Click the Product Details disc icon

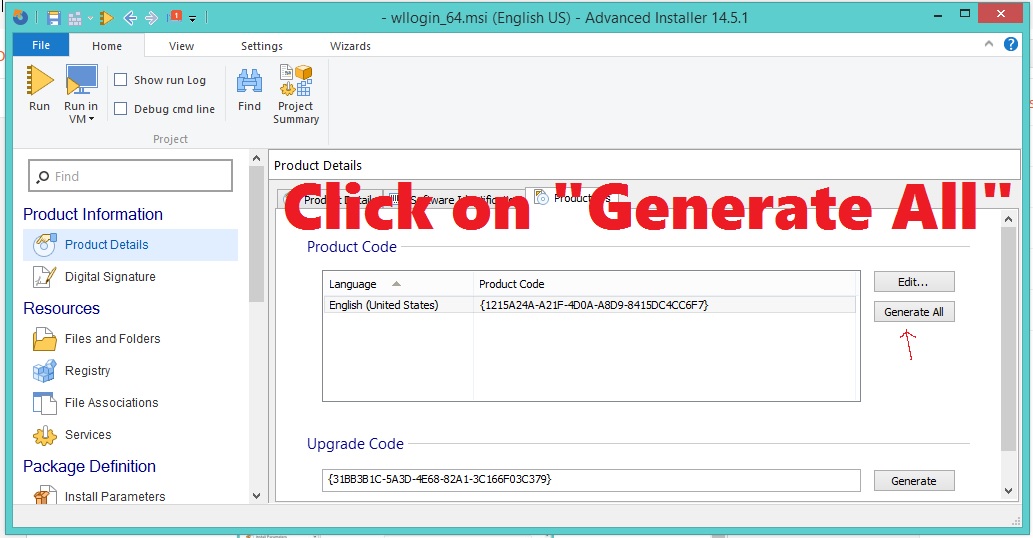point(44,245)
